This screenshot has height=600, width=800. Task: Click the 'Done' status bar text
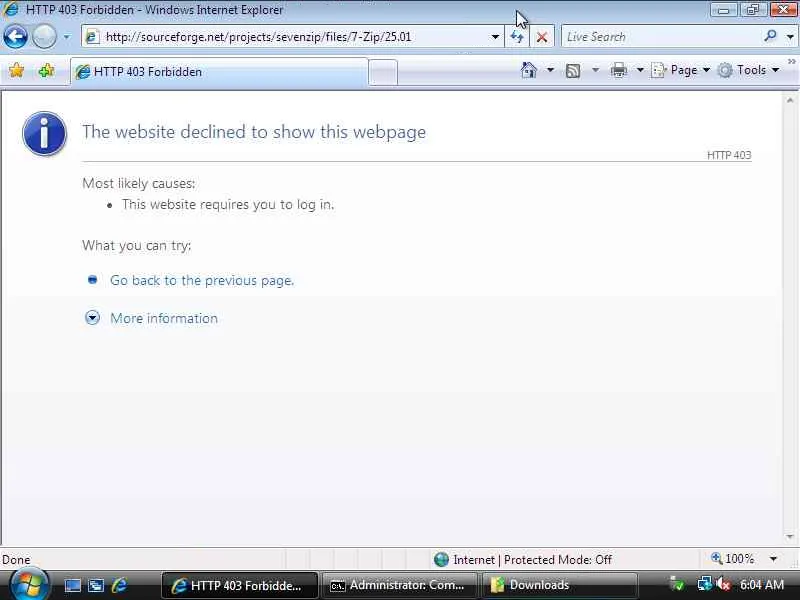(16, 560)
